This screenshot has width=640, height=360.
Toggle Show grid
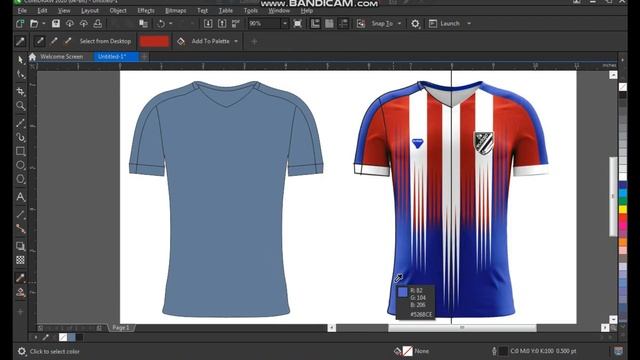click(329, 24)
